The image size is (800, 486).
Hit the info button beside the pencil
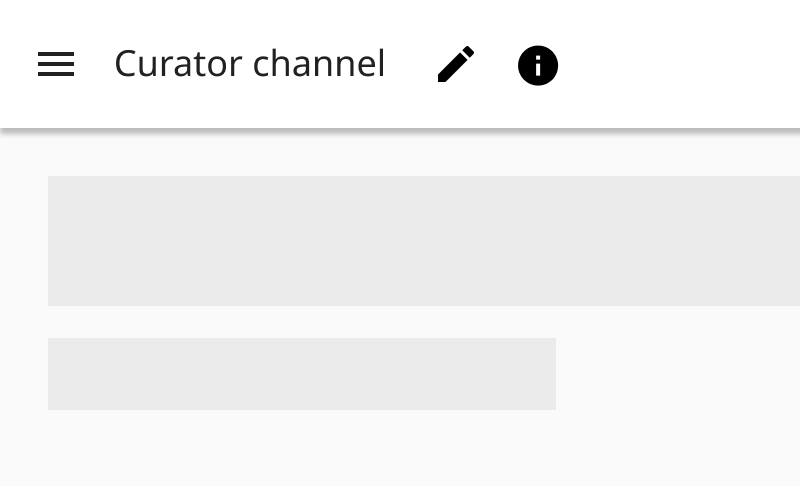point(538,66)
